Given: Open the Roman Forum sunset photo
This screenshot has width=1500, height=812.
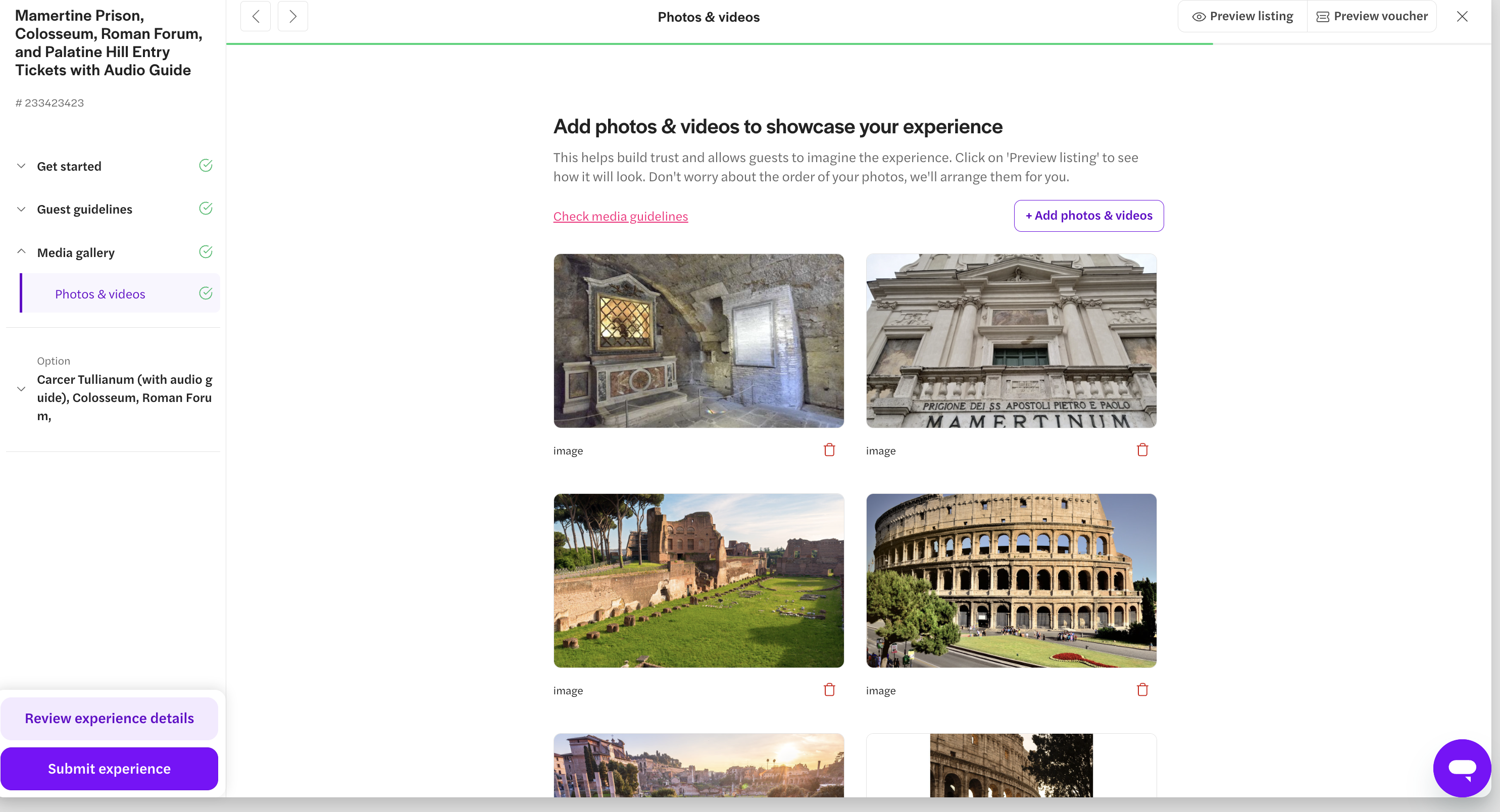Looking at the screenshot, I should (698, 766).
